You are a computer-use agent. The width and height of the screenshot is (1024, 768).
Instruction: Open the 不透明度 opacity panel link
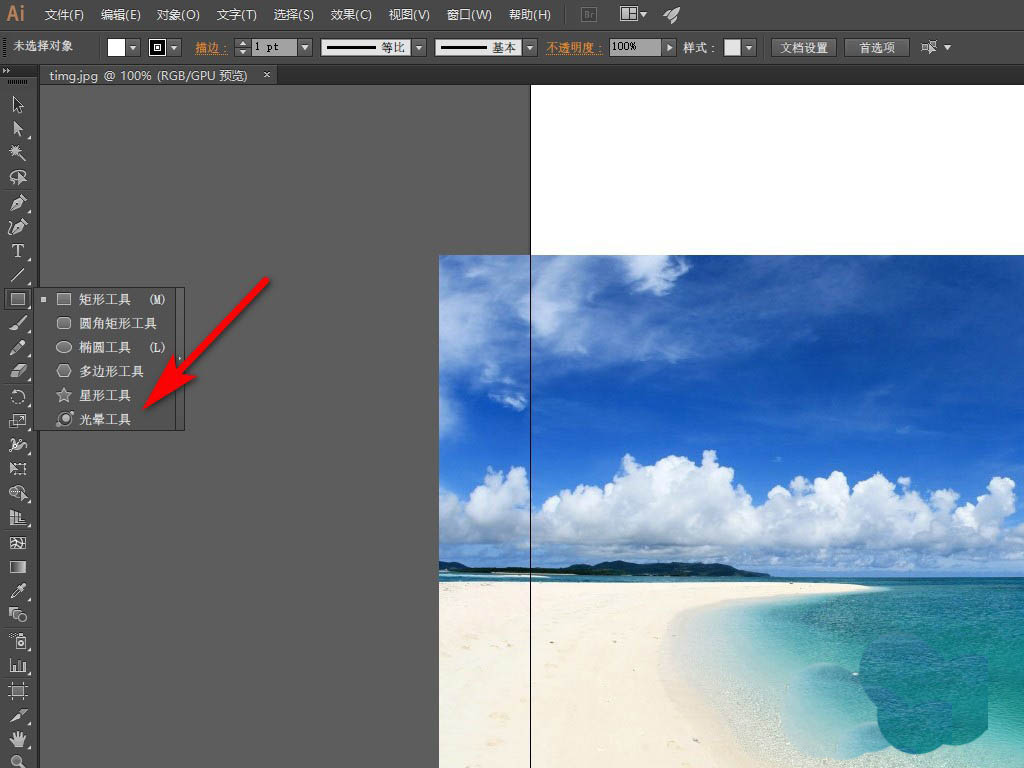point(574,48)
